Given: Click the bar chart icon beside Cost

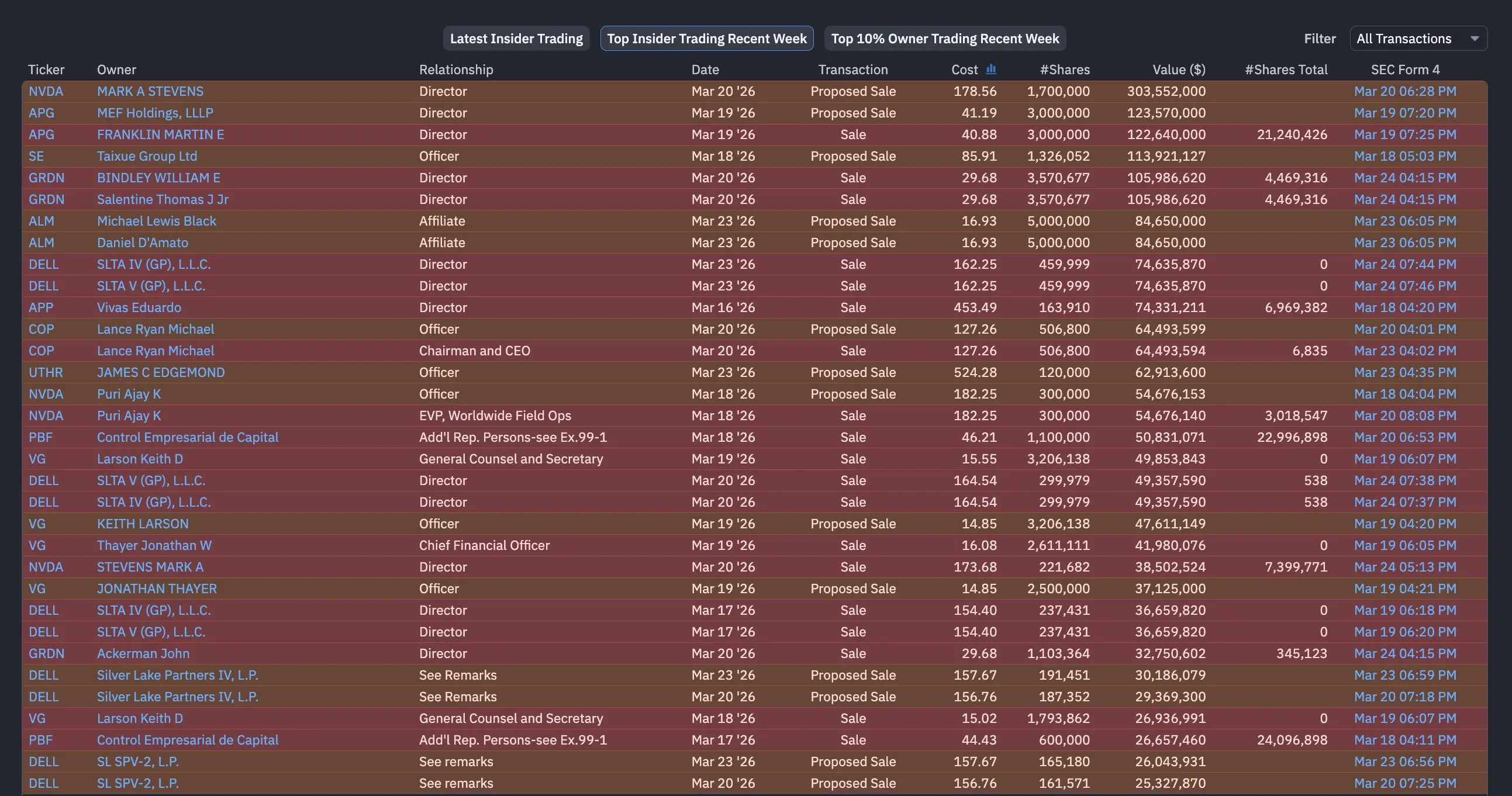Looking at the screenshot, I should click(x=991, y=69).
